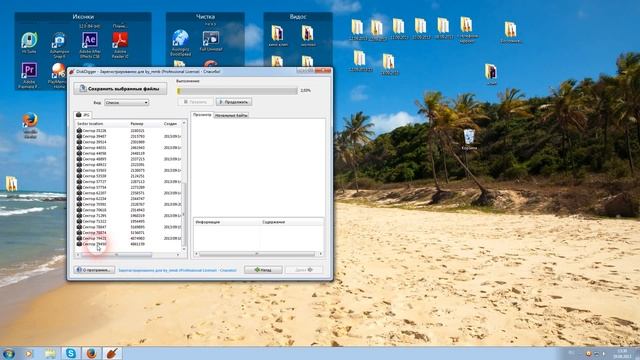Open Adobe Premiere Pro desktop shortcut
640x360 pixels.
(x=29, y=73)
